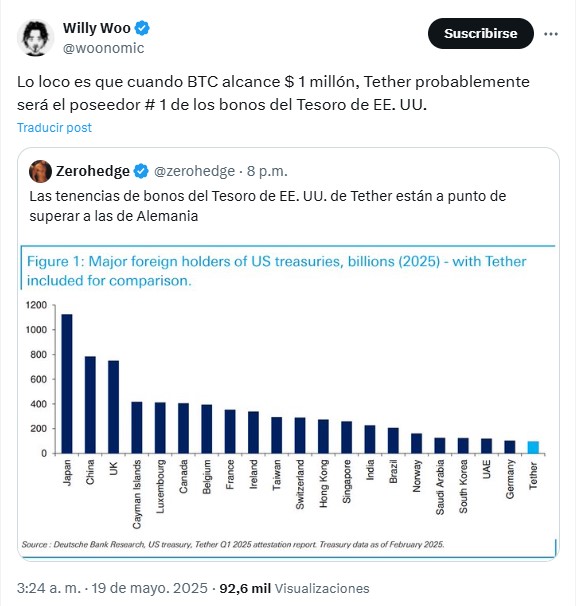Open the @zerohedge handle

194,171
